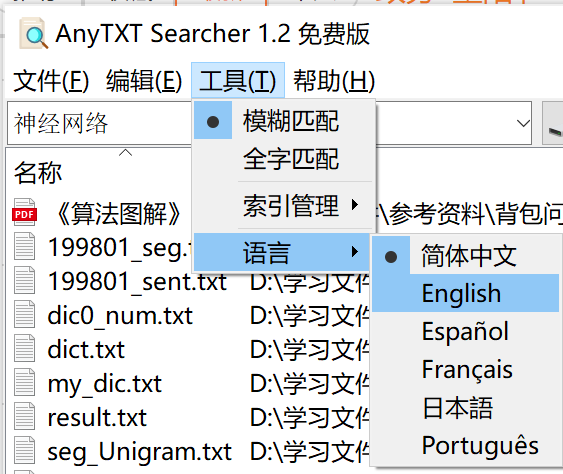563x474 pixels.
Task: Click the 名称 column header
Action: 38,173
